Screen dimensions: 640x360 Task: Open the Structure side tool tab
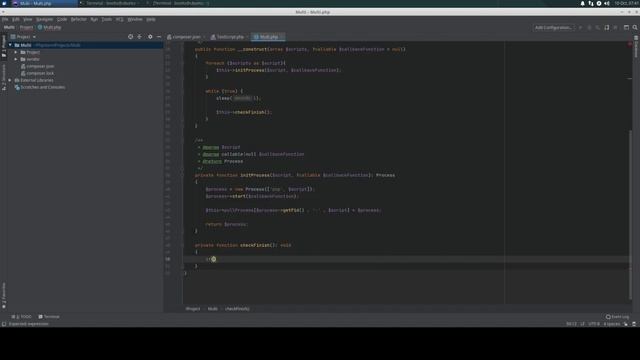coord(4,77)
